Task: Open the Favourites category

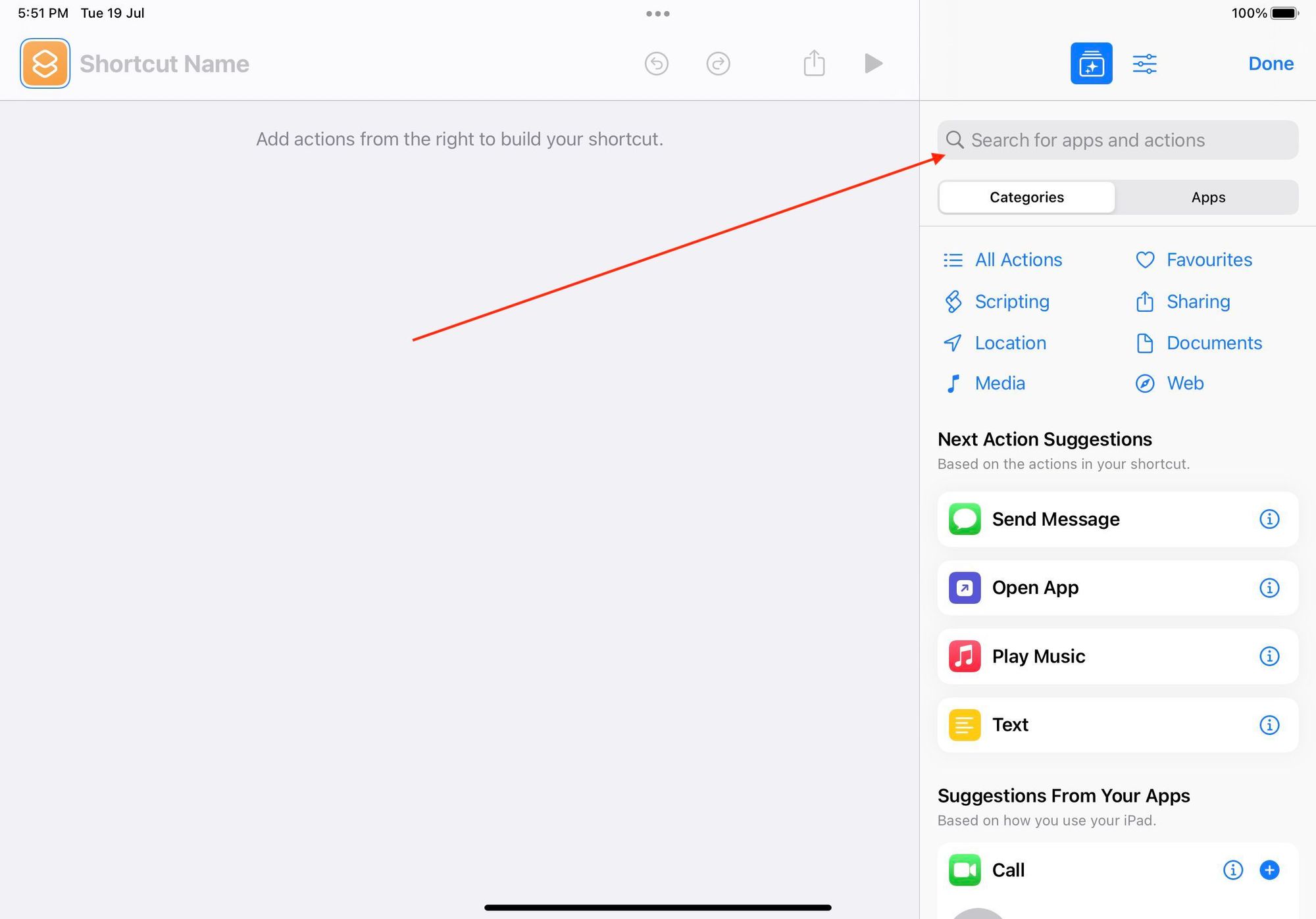Action: (x=1208, y=260)
